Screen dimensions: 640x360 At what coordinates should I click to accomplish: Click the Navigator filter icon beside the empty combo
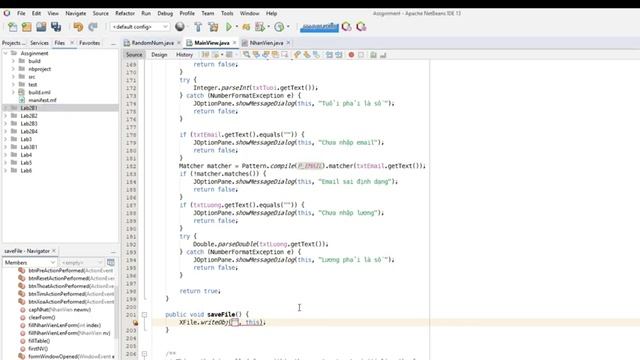pos(111,262)
